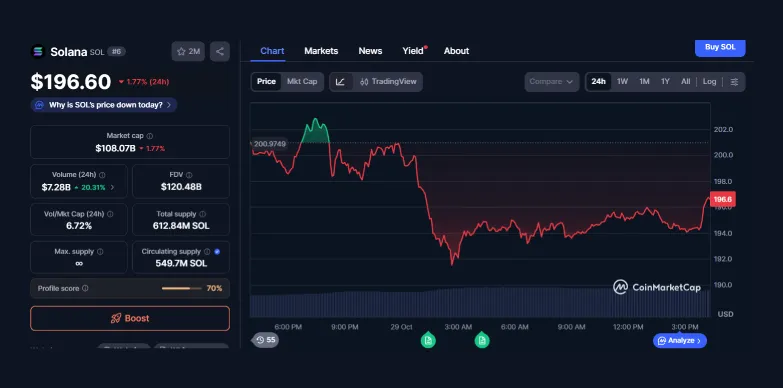
Task: Open the Yield tab
Action: click(413, 51)
